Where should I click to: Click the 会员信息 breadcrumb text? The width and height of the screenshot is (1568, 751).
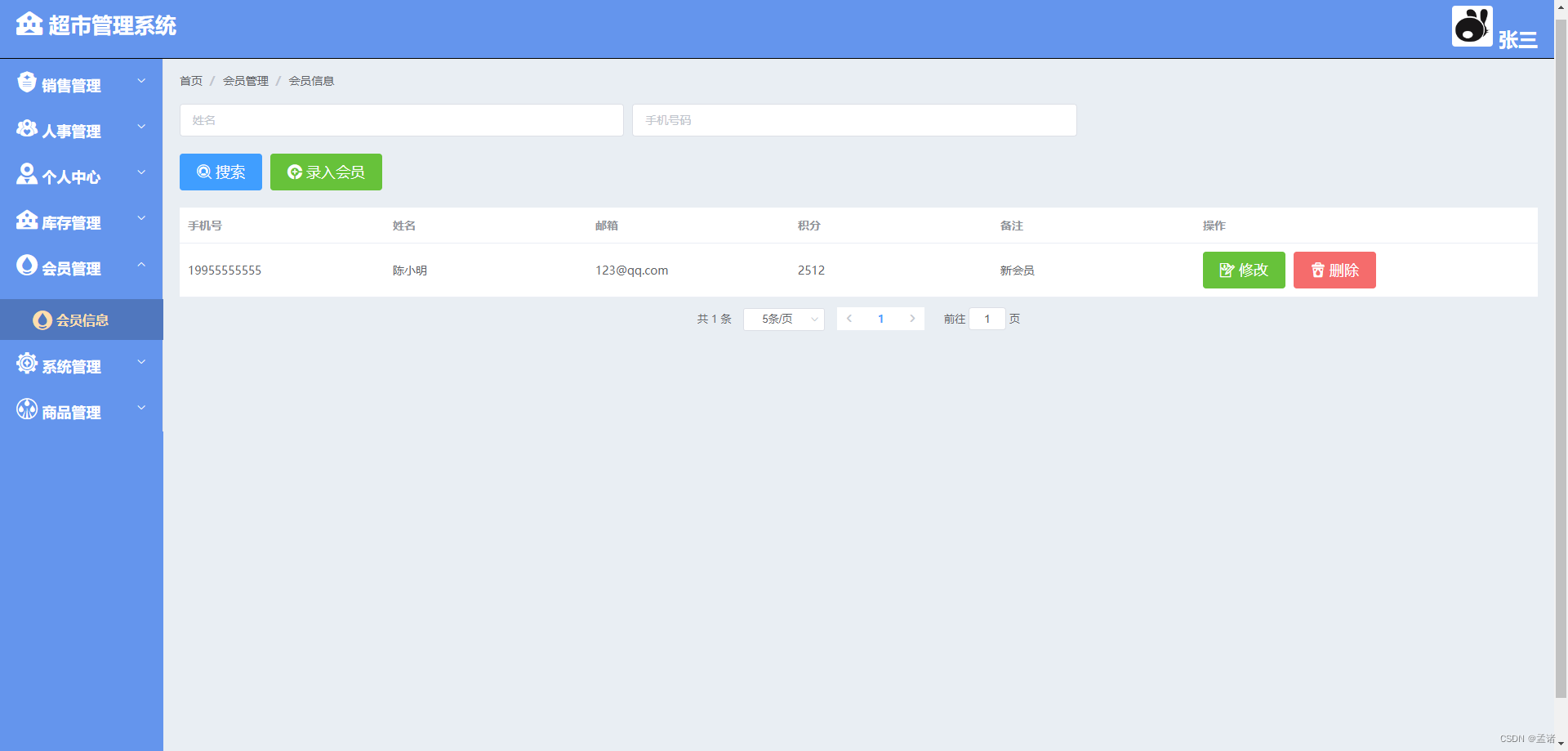coord(311,81)
